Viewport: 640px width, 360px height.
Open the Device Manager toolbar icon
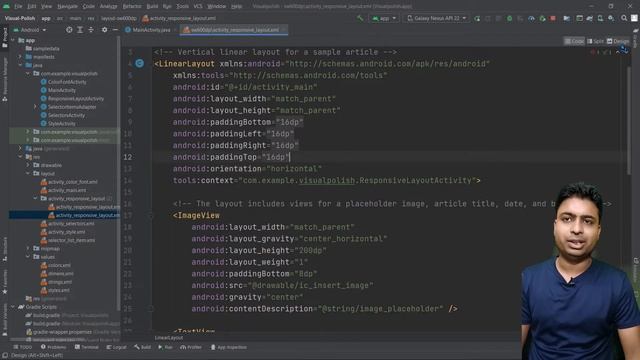point(600,18)
